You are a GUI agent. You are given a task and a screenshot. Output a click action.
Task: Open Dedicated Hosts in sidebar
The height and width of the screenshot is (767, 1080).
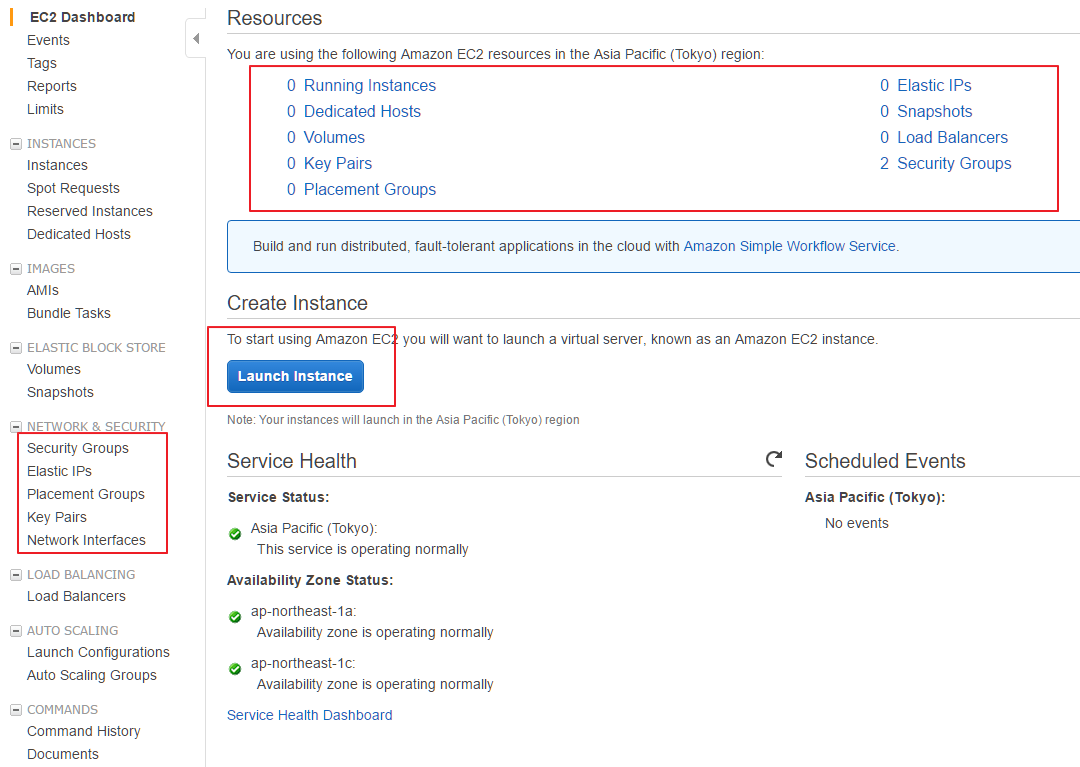pos(79,234)
